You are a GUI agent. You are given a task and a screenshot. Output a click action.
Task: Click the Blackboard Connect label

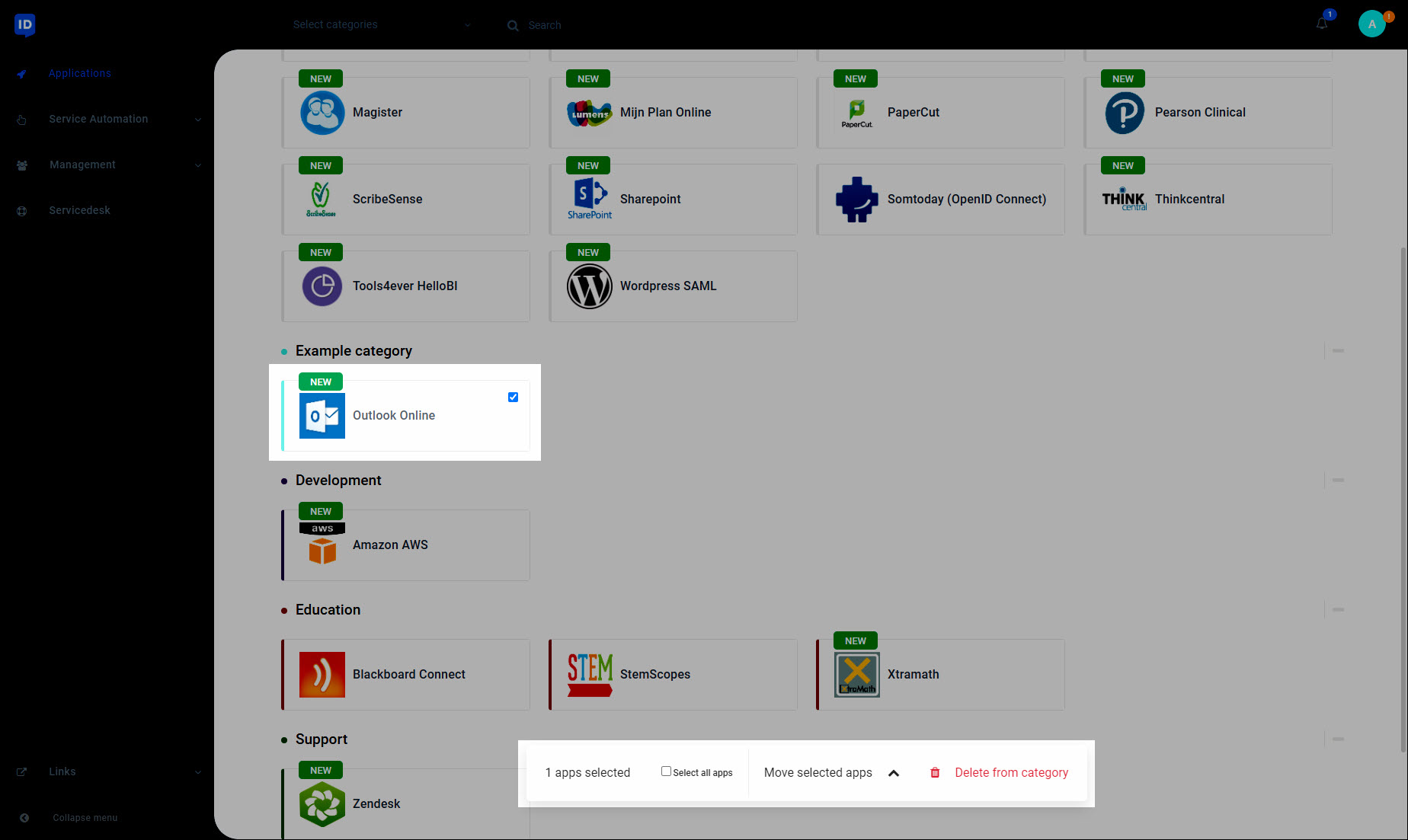tap(409, 675)
